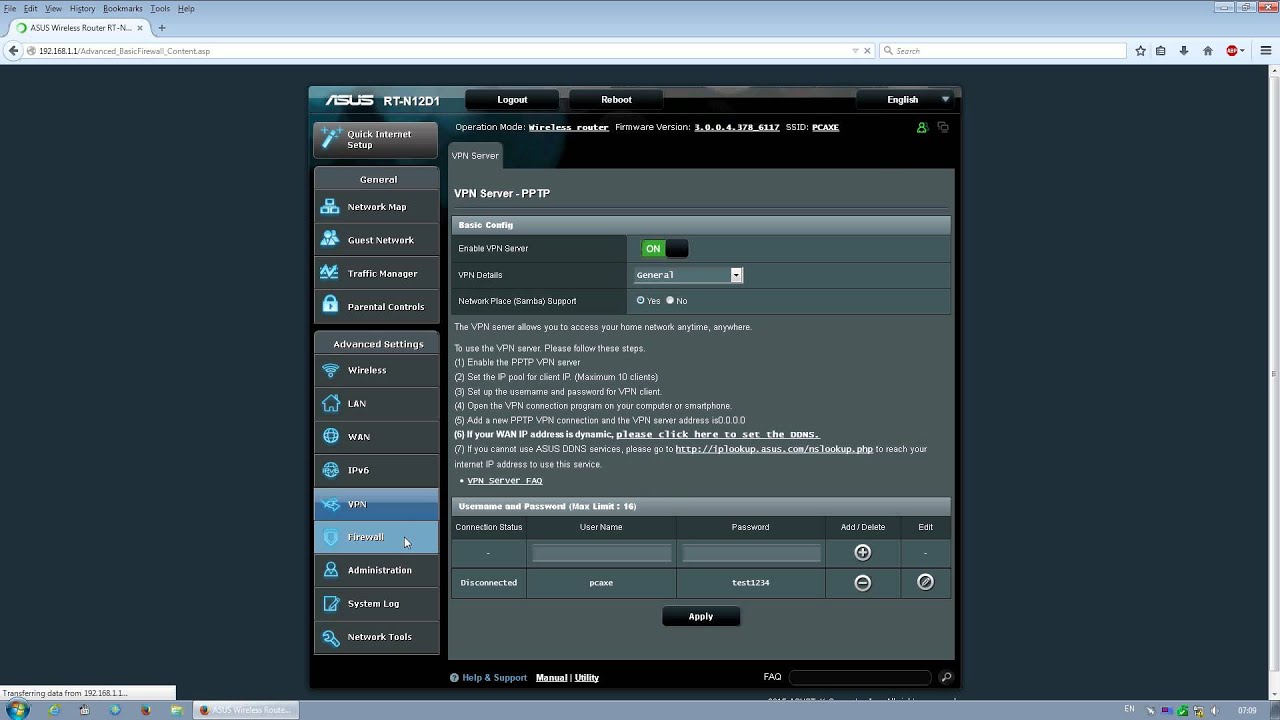Open a new browser tab
The width and height of the screenshot is (1280, 720).
tap(162, 28)
